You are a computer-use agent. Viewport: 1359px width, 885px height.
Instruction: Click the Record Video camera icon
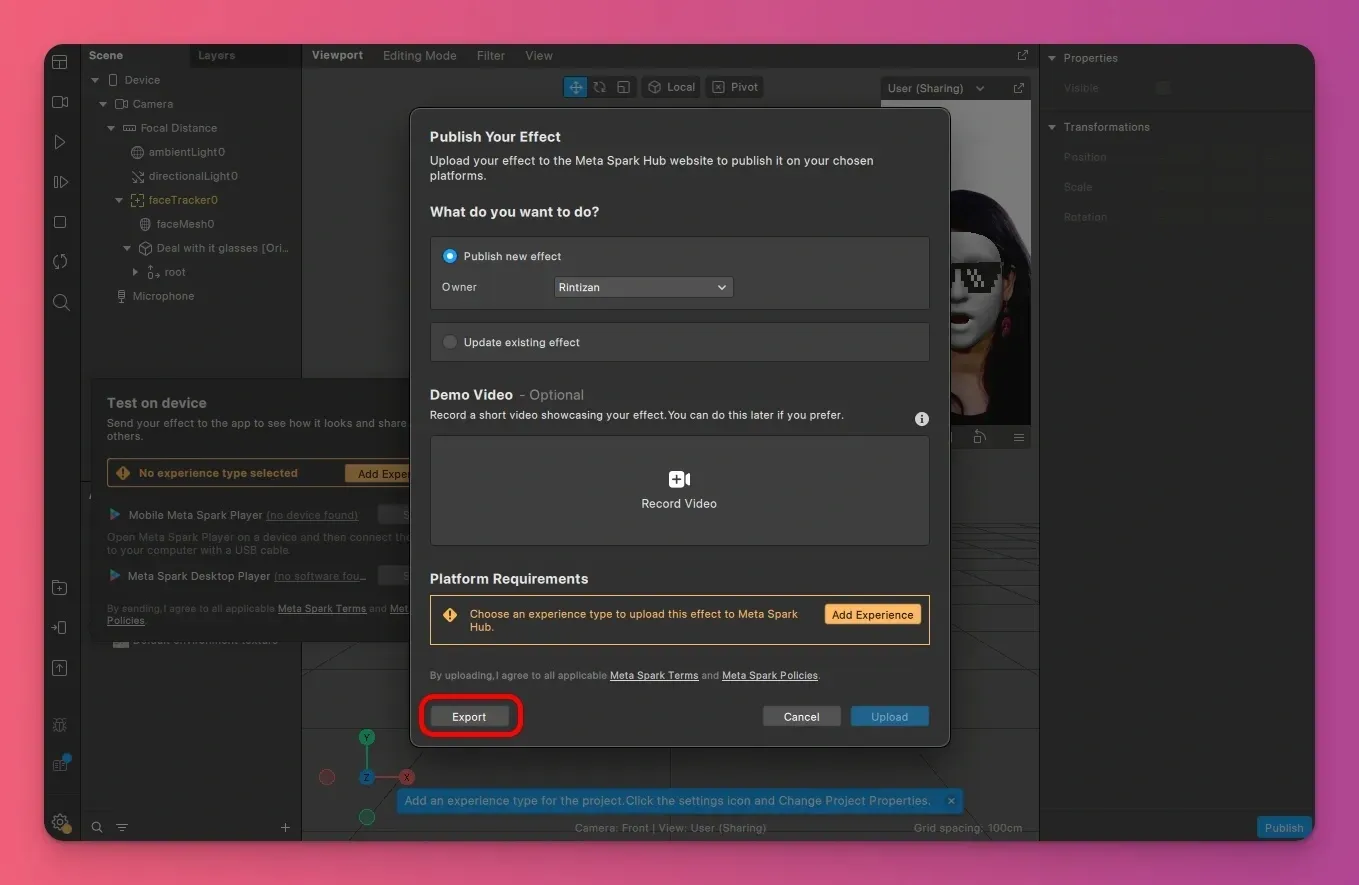coord(679,479)
